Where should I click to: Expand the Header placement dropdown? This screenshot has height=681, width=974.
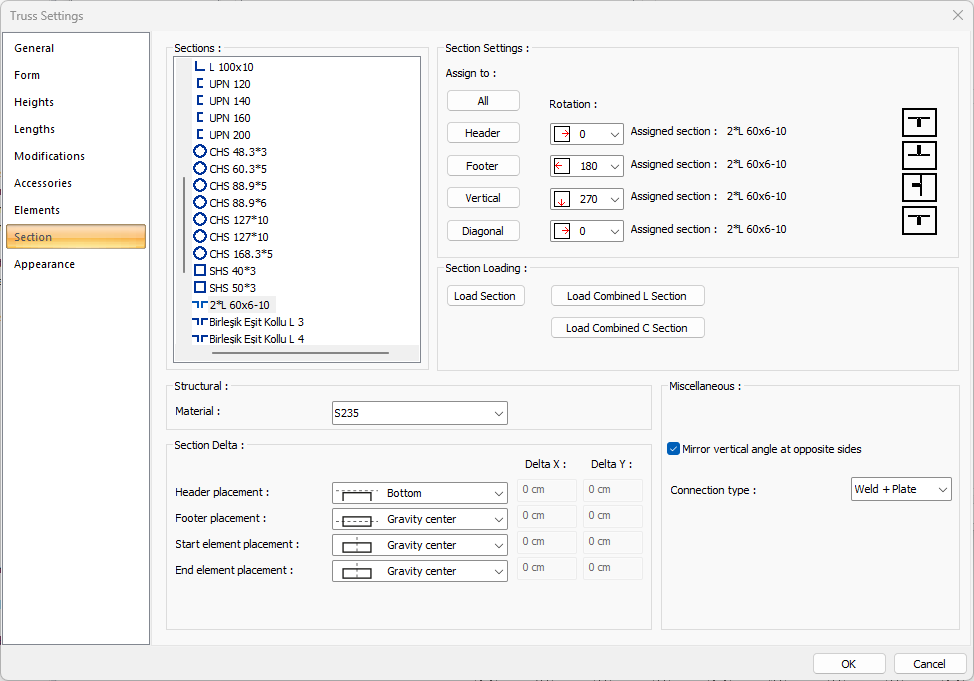[x=419, y=493]
